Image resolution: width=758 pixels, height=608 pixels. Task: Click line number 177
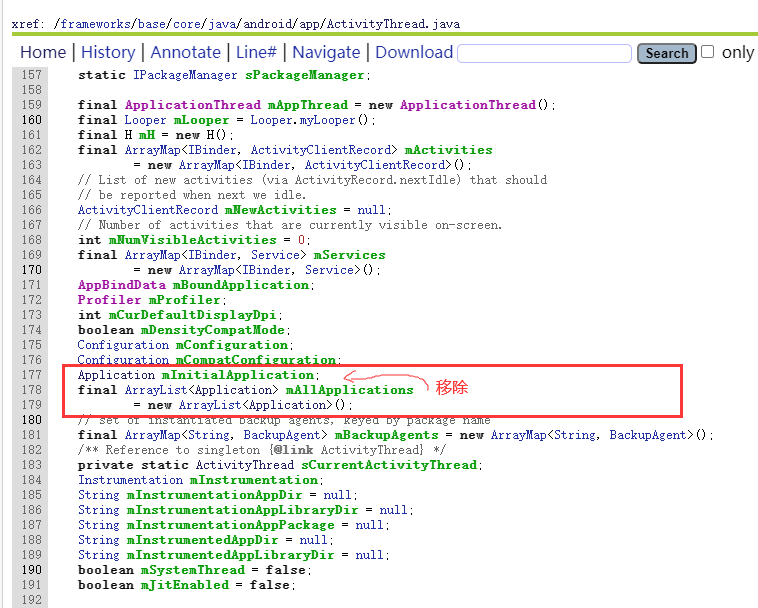[x=32, y=375]
